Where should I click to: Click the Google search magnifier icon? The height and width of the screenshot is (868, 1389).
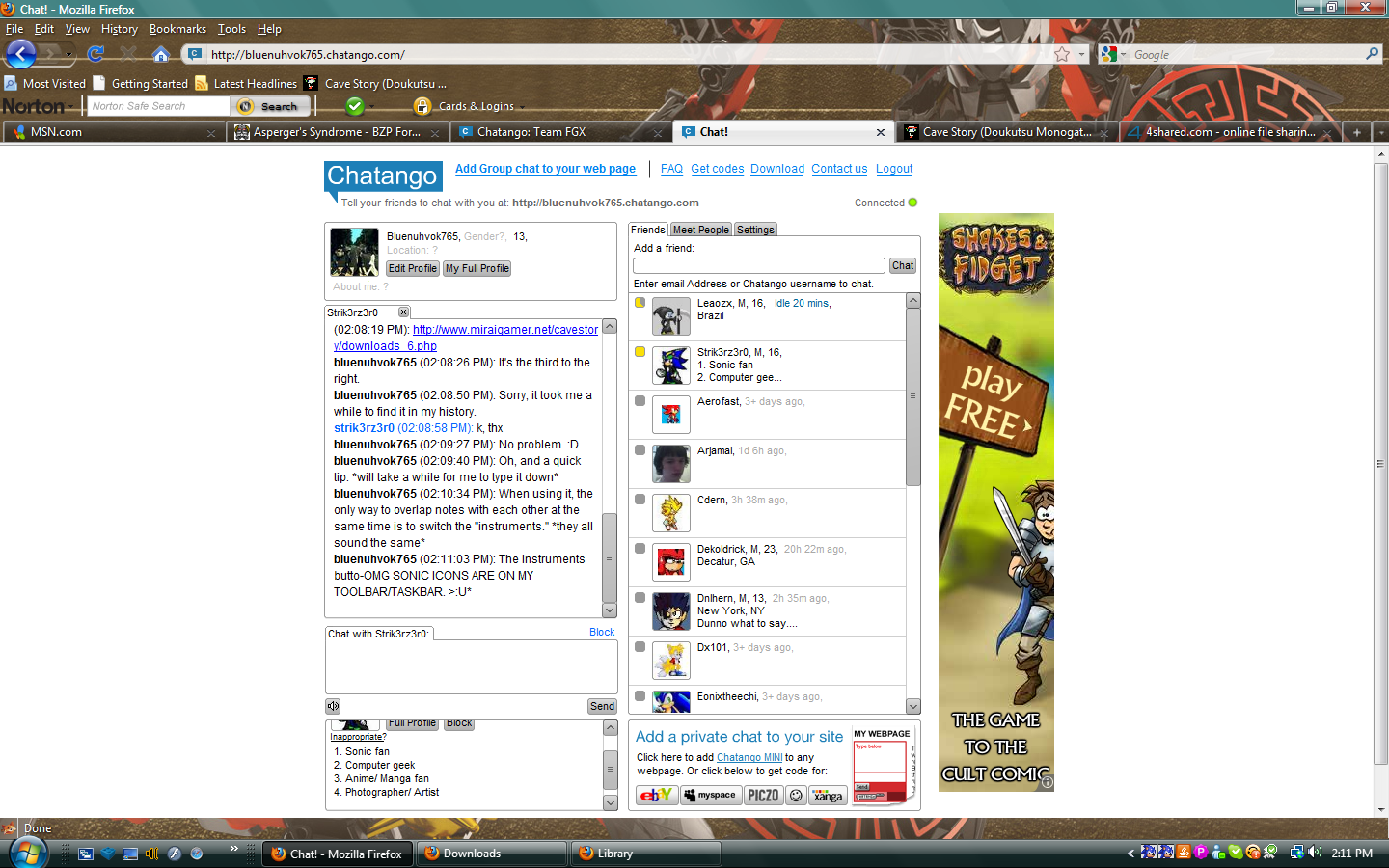[1372, 54]
